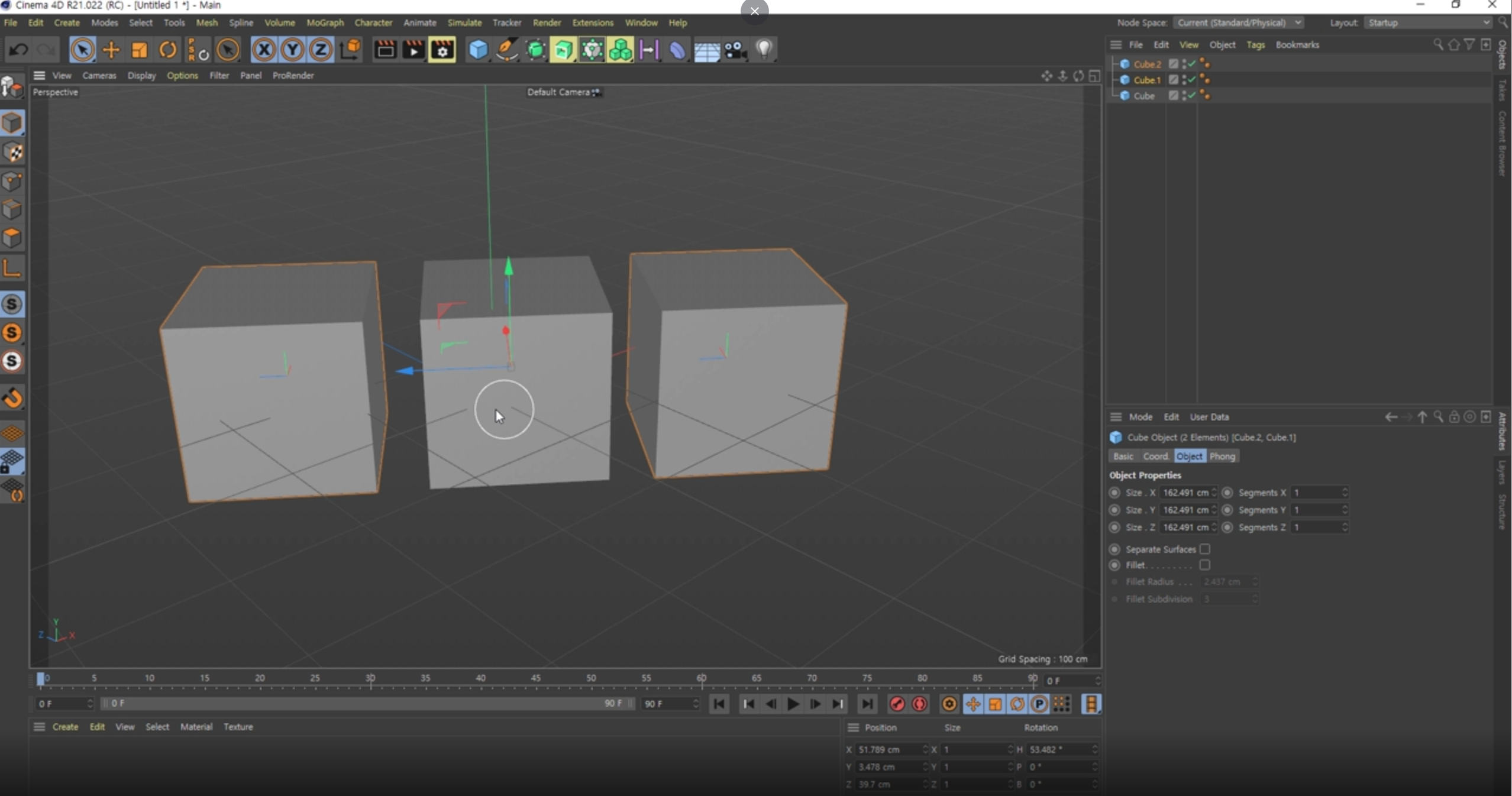The height and width of the screenshot is (796, 1512).
Task: Open the Edit Render Settings icon
Action: (x=442, y=50)
